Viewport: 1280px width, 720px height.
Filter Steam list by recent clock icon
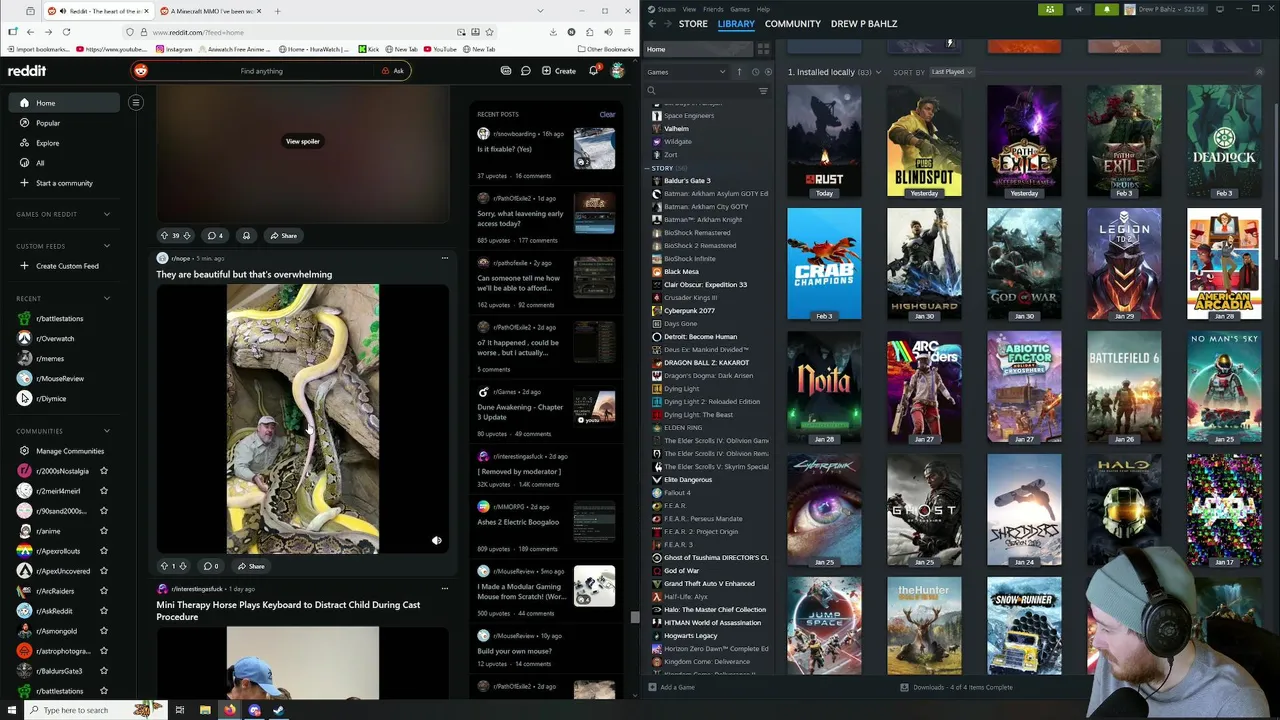point(755,72)
